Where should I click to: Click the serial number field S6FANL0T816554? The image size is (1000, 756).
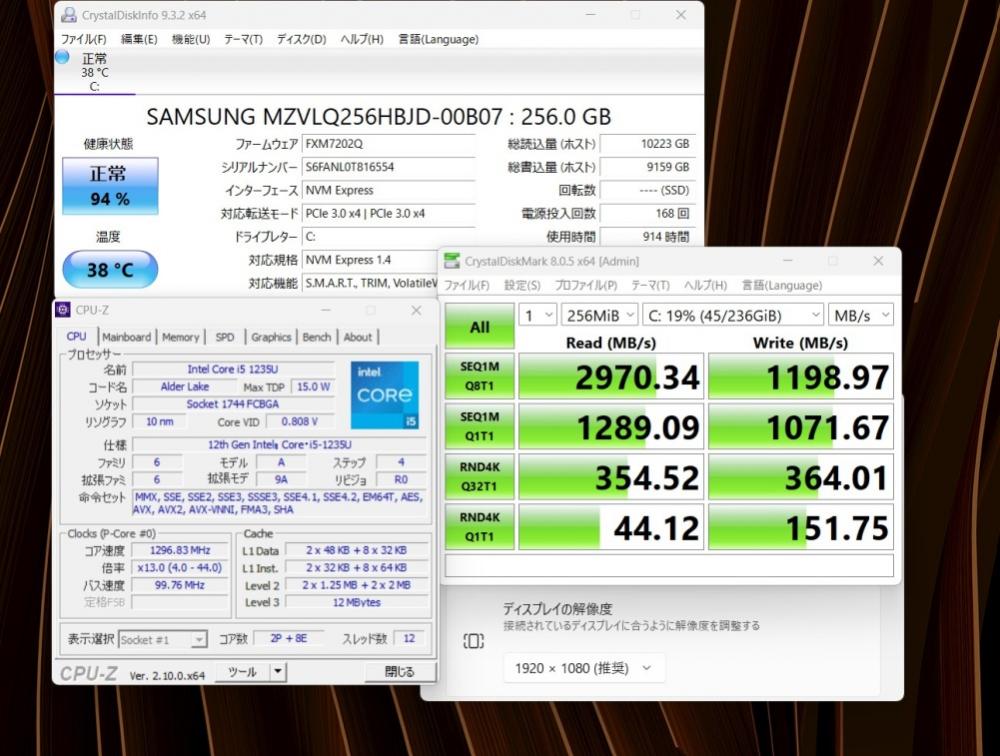pyautogui.click(x=388, y=167)
